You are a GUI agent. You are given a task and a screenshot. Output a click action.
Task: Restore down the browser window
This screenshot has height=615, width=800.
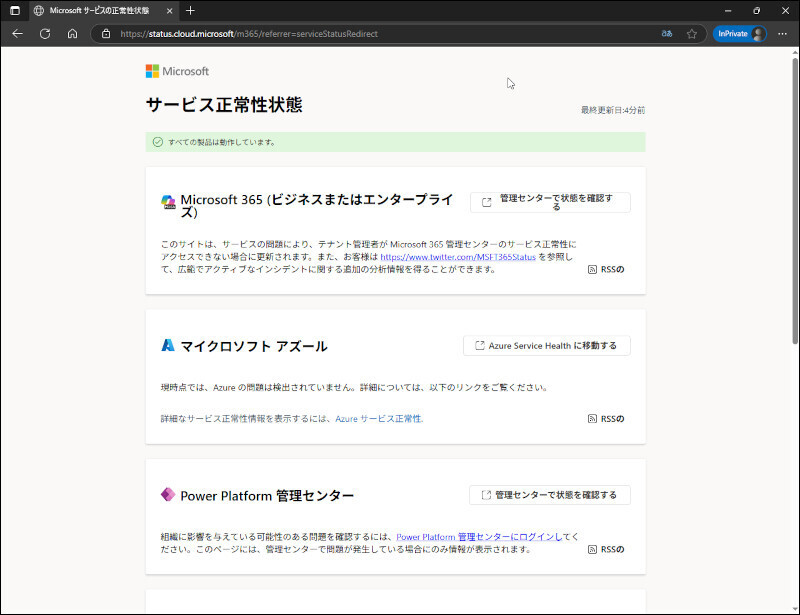coord(757,10)
